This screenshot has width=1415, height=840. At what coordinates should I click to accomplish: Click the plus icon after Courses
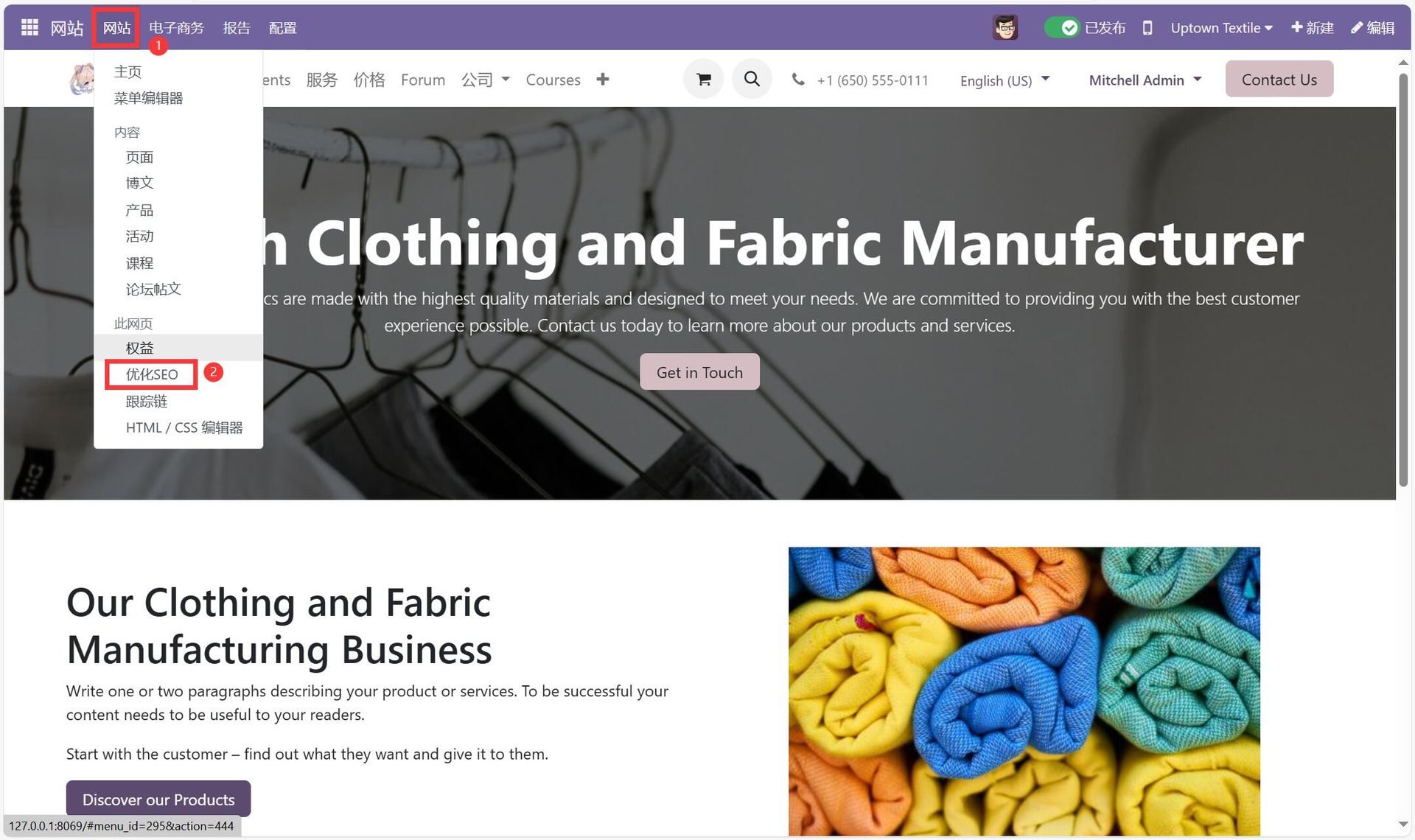pos(603,79)
